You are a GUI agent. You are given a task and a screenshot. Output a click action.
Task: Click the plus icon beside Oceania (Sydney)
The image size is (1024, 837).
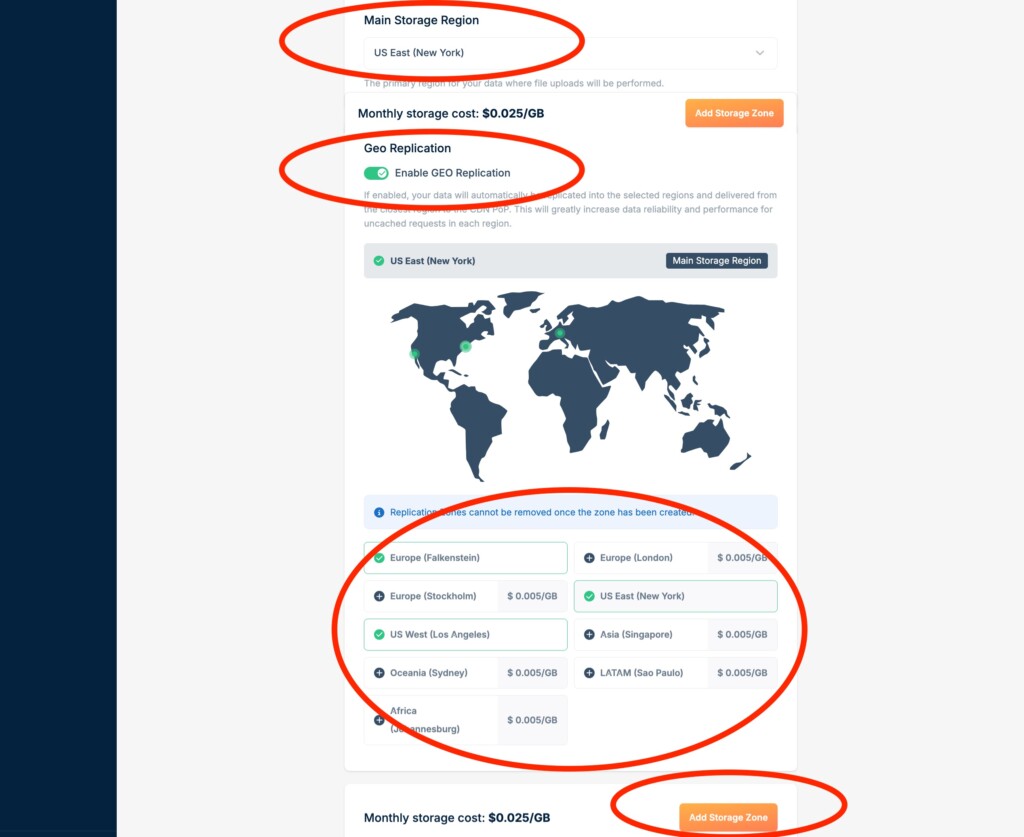tap(379, 673)
